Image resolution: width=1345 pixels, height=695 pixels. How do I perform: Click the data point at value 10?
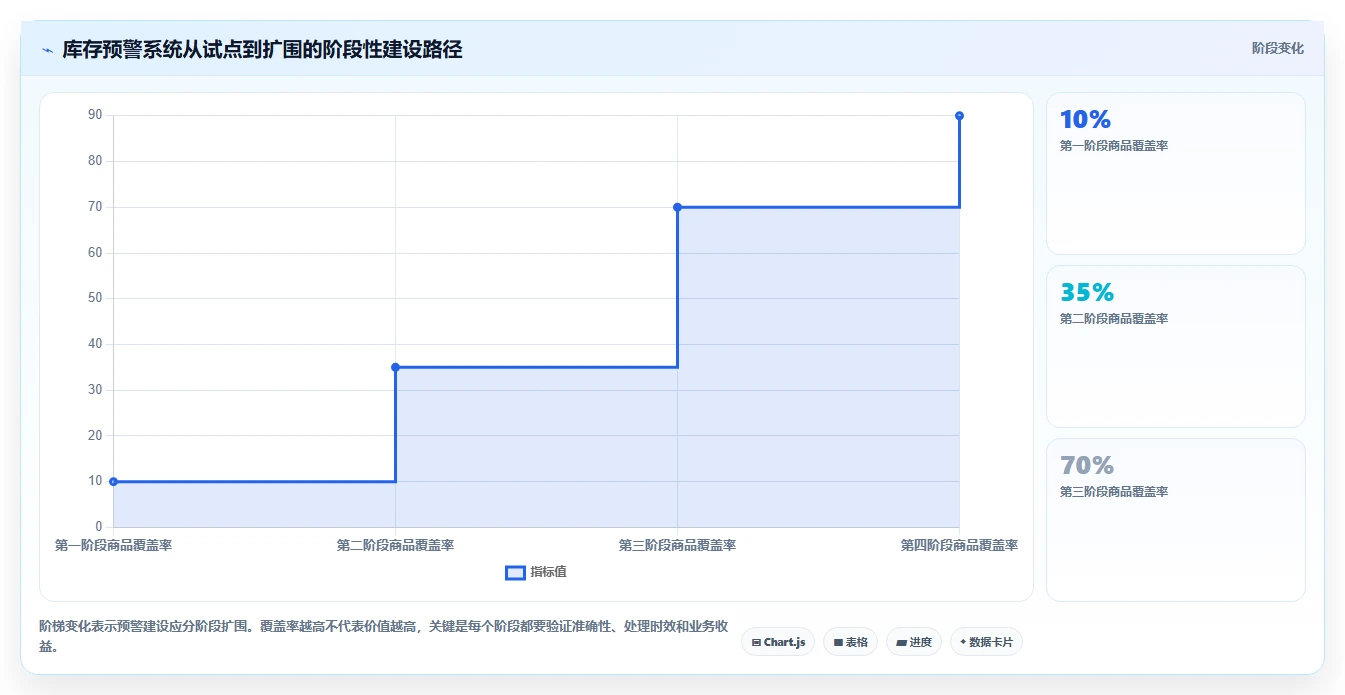[x=113, y=481]
